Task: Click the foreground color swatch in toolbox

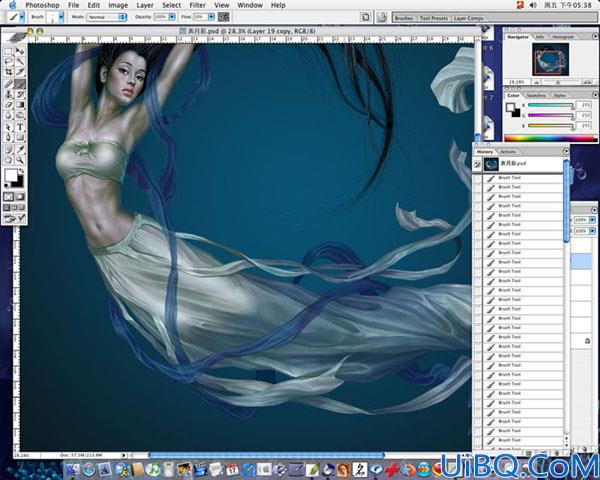Action: (11, 176)
